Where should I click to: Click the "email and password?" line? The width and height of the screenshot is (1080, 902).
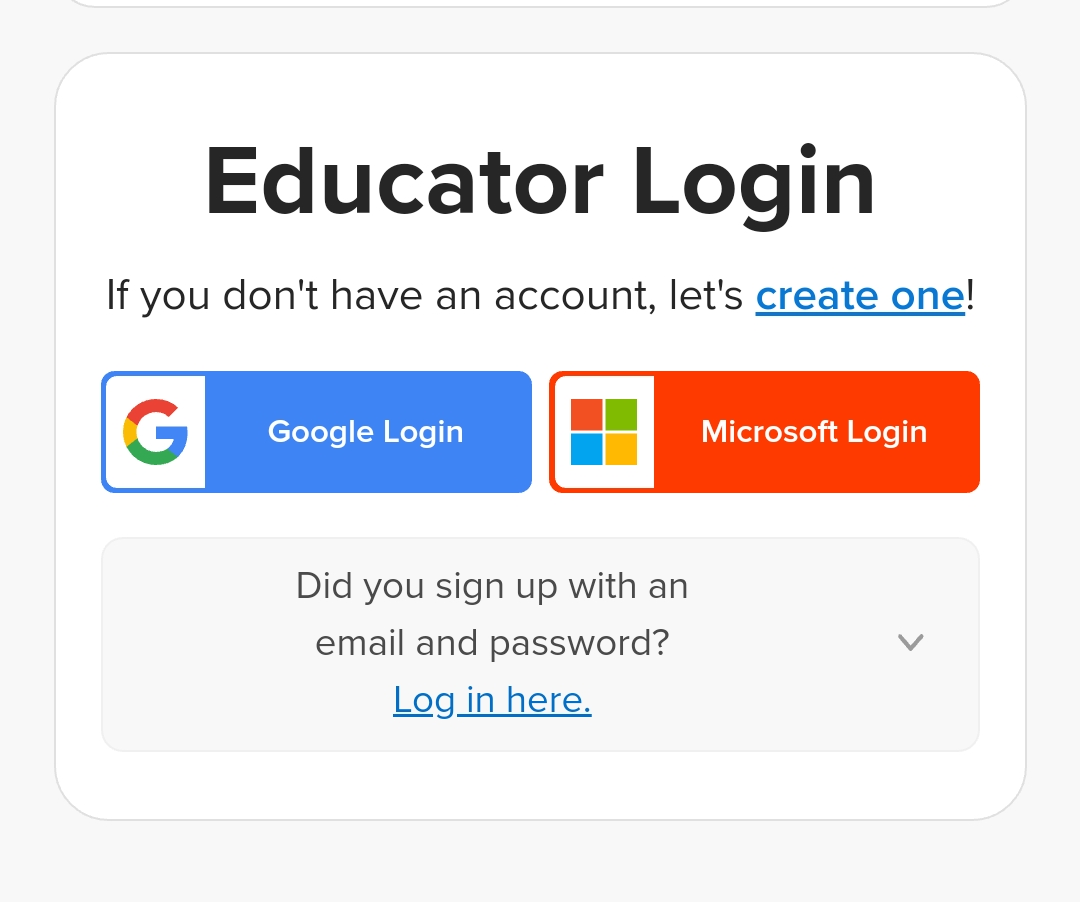pyautogui.click(x=492, y=643)
